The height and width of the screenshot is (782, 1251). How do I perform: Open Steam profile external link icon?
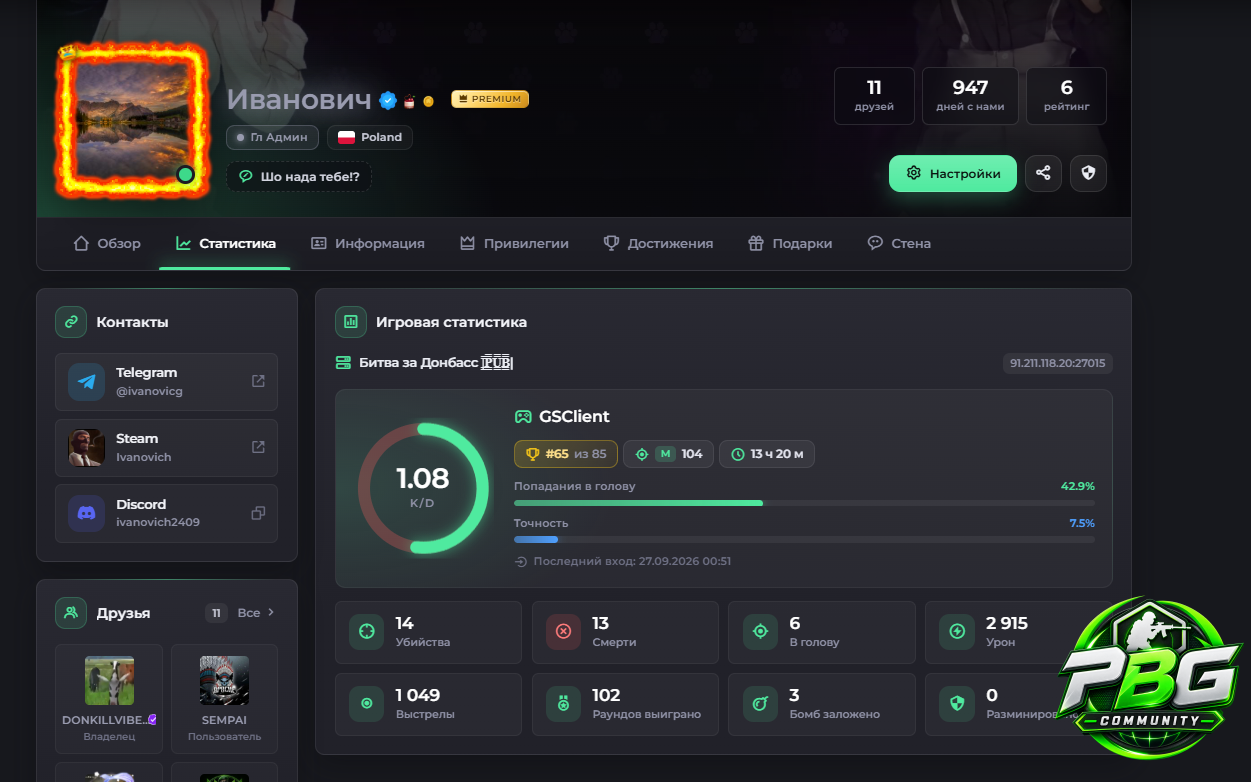point(258,447)
